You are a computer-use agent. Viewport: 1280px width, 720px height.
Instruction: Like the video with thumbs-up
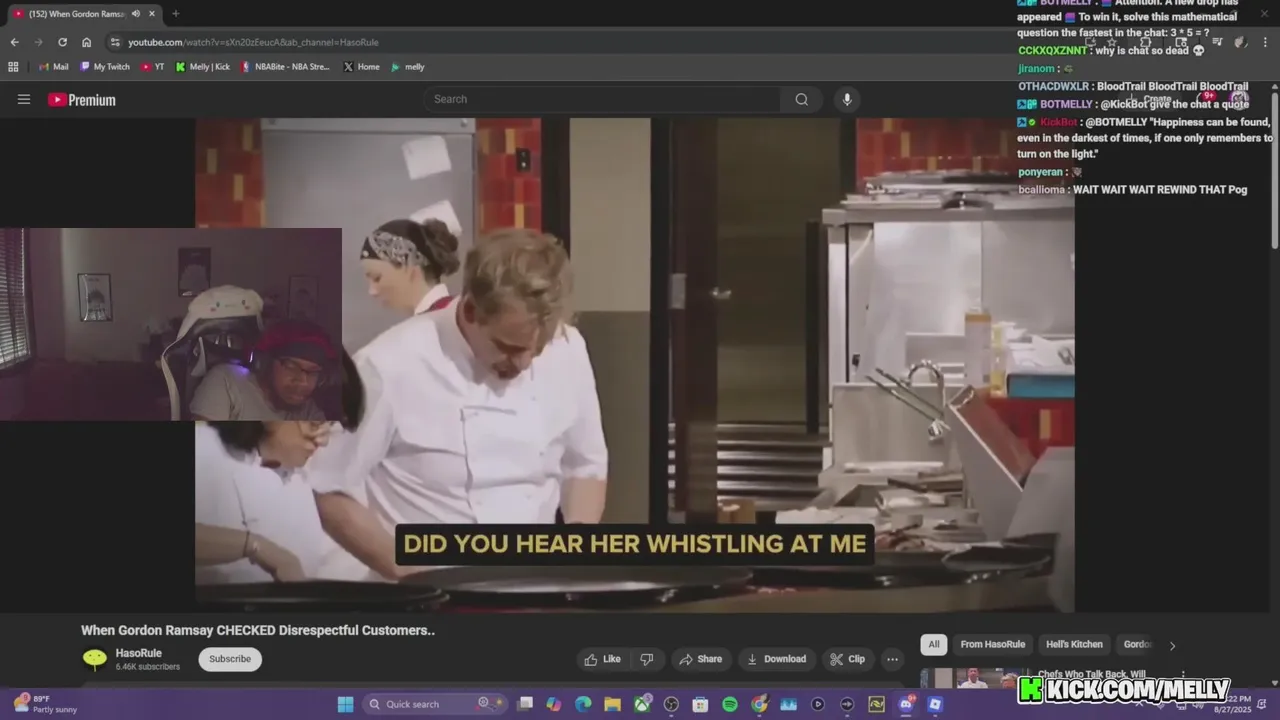pyautogui.click(x=603, y=659)
